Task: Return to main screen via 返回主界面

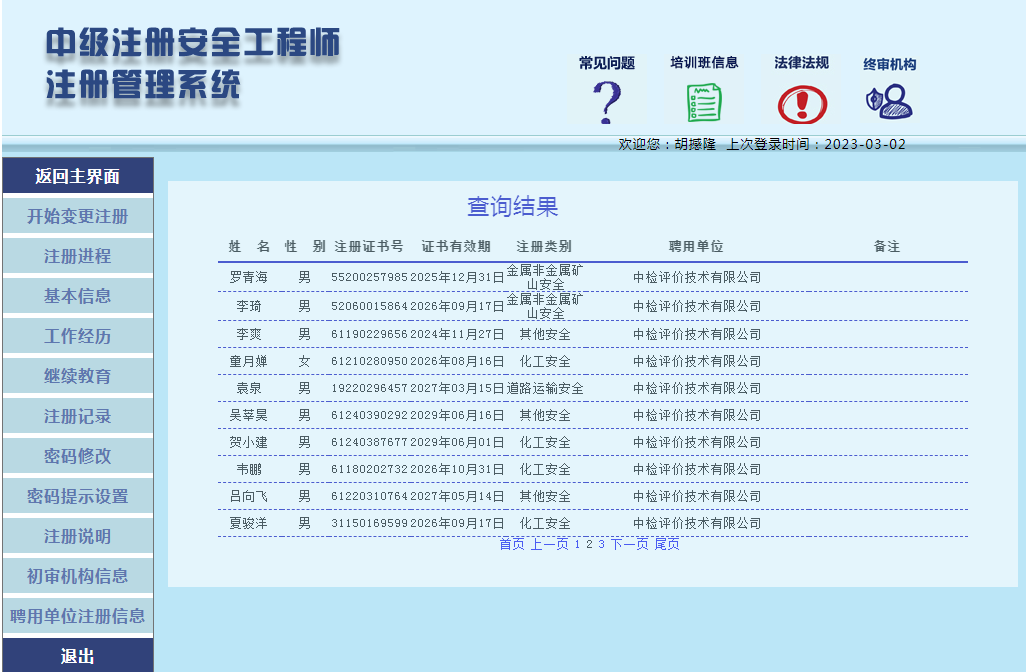Action: (x=77, y=175)
